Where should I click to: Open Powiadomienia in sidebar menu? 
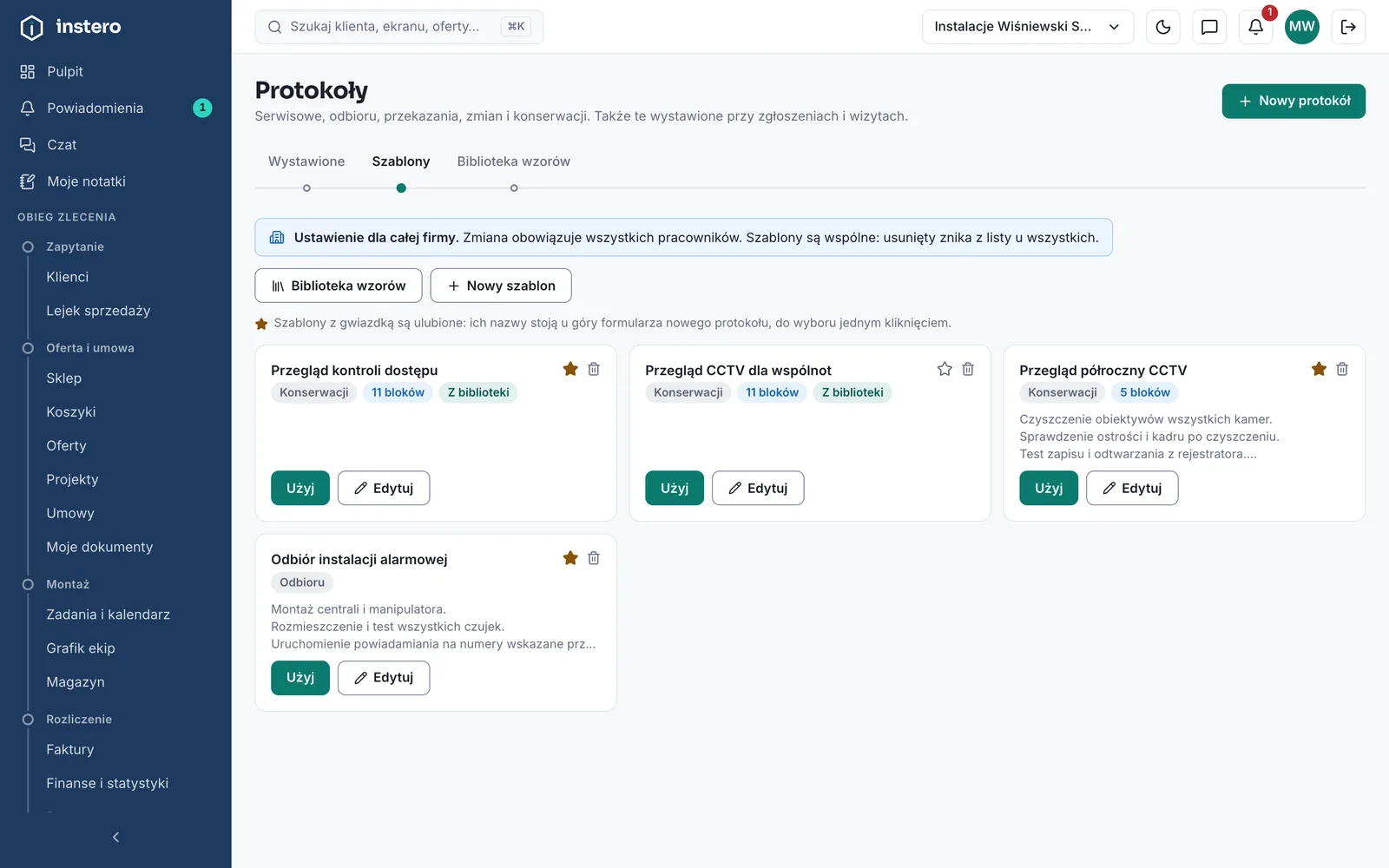coord(115,108)
